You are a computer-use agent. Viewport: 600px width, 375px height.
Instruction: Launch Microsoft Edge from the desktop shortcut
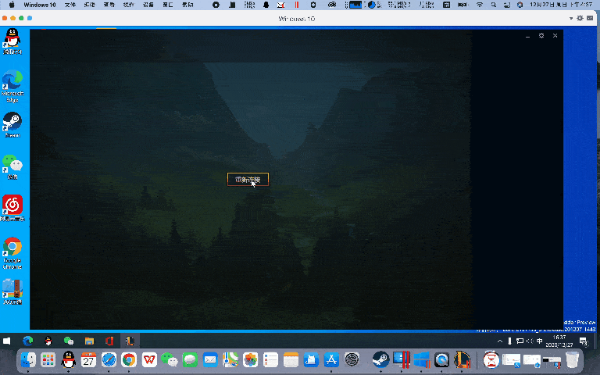pos(12,86)
